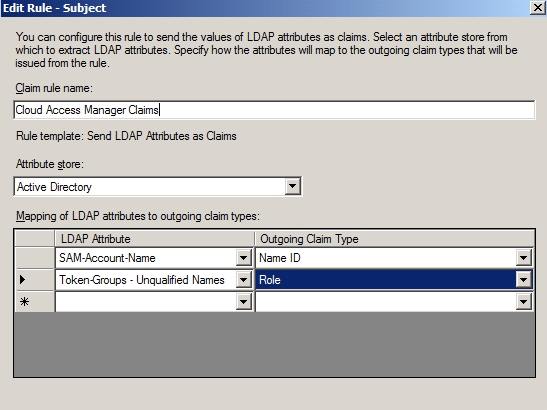Click the Token-Groups - Unqualified Names cell
The image size is (547, 410).
(154, 280)
